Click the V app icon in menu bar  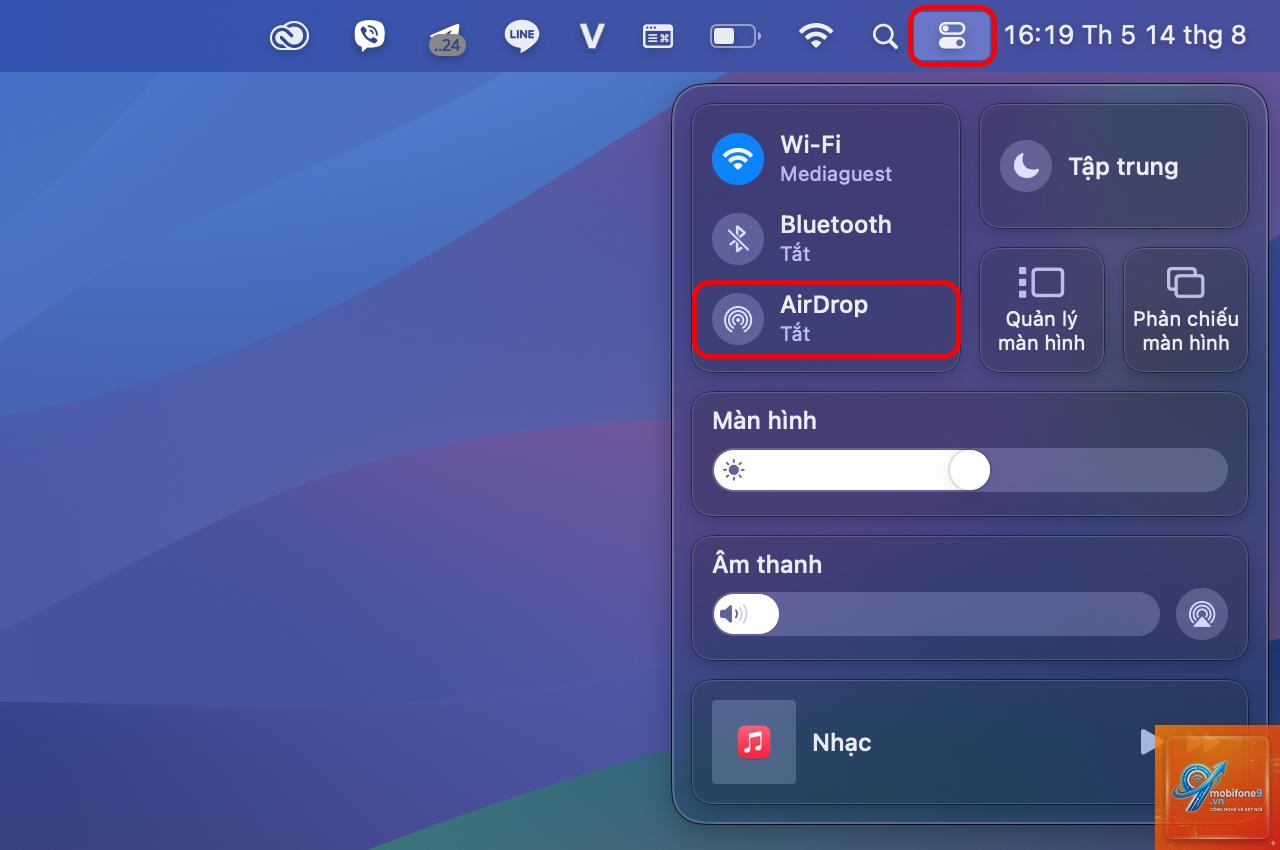592,37
